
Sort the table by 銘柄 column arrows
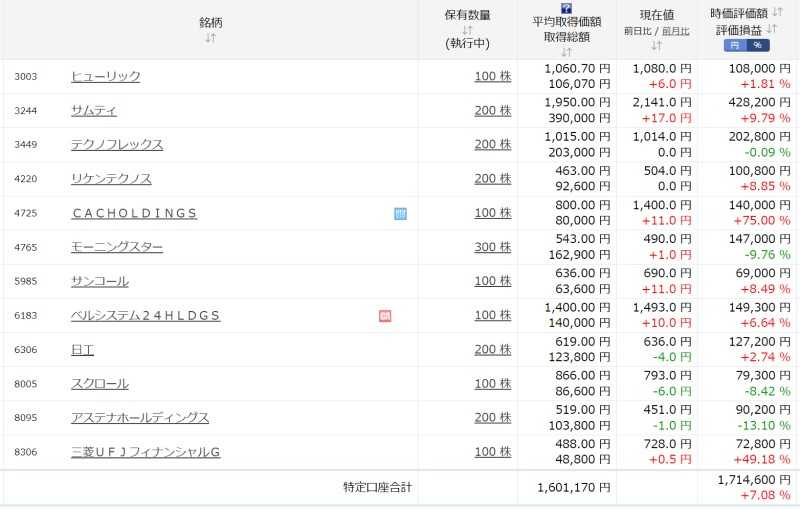[210, 38]
